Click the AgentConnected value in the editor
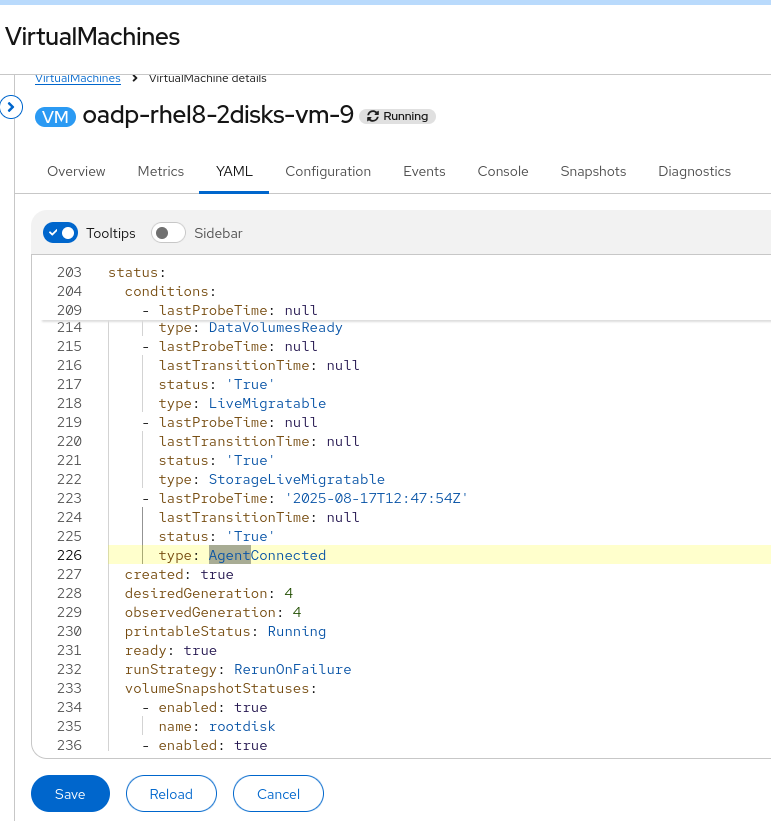The height and width of the screenshot is (821, 771). pos(267,555)
